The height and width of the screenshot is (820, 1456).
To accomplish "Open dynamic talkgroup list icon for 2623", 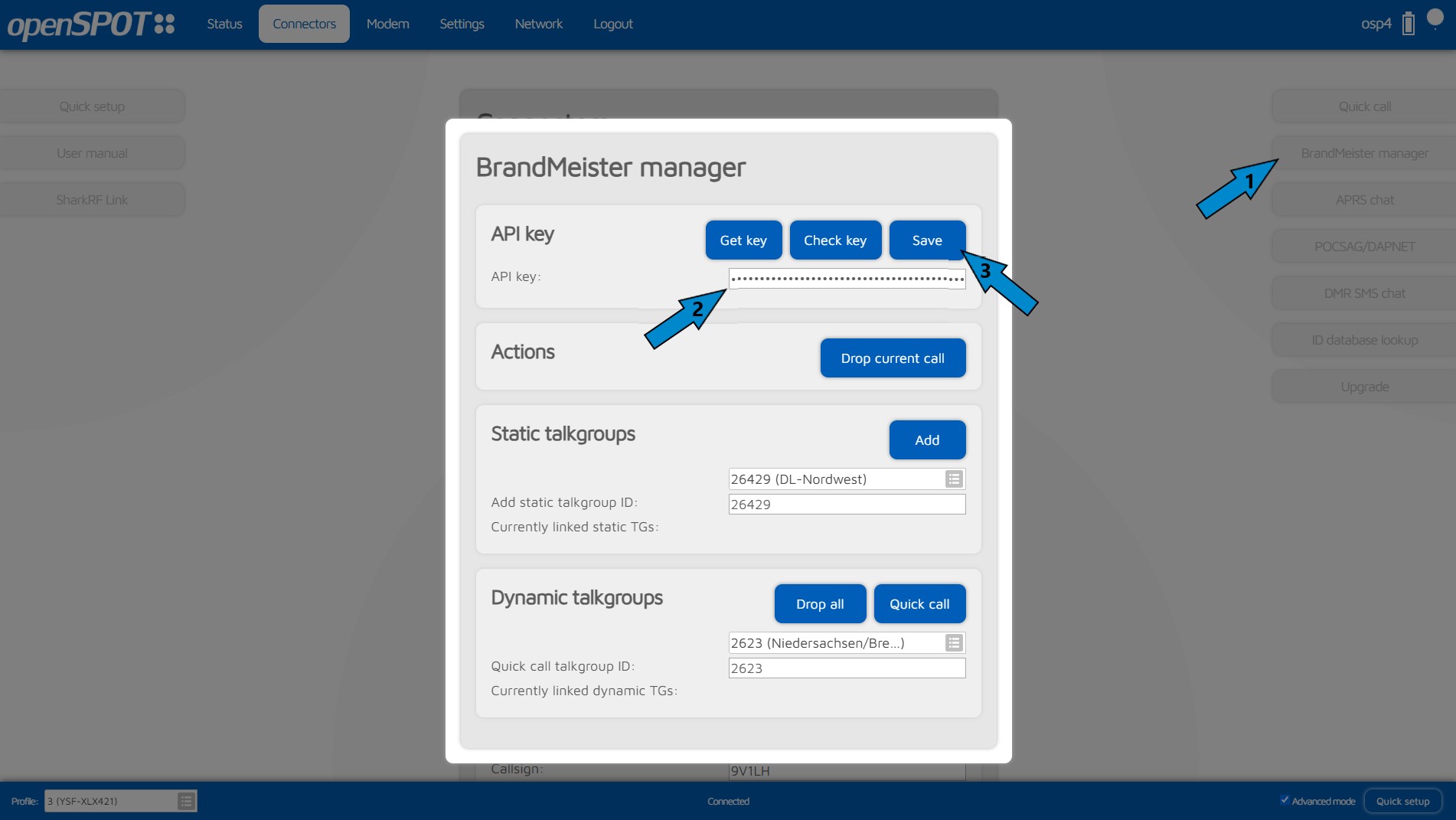I will pos(954,643).
